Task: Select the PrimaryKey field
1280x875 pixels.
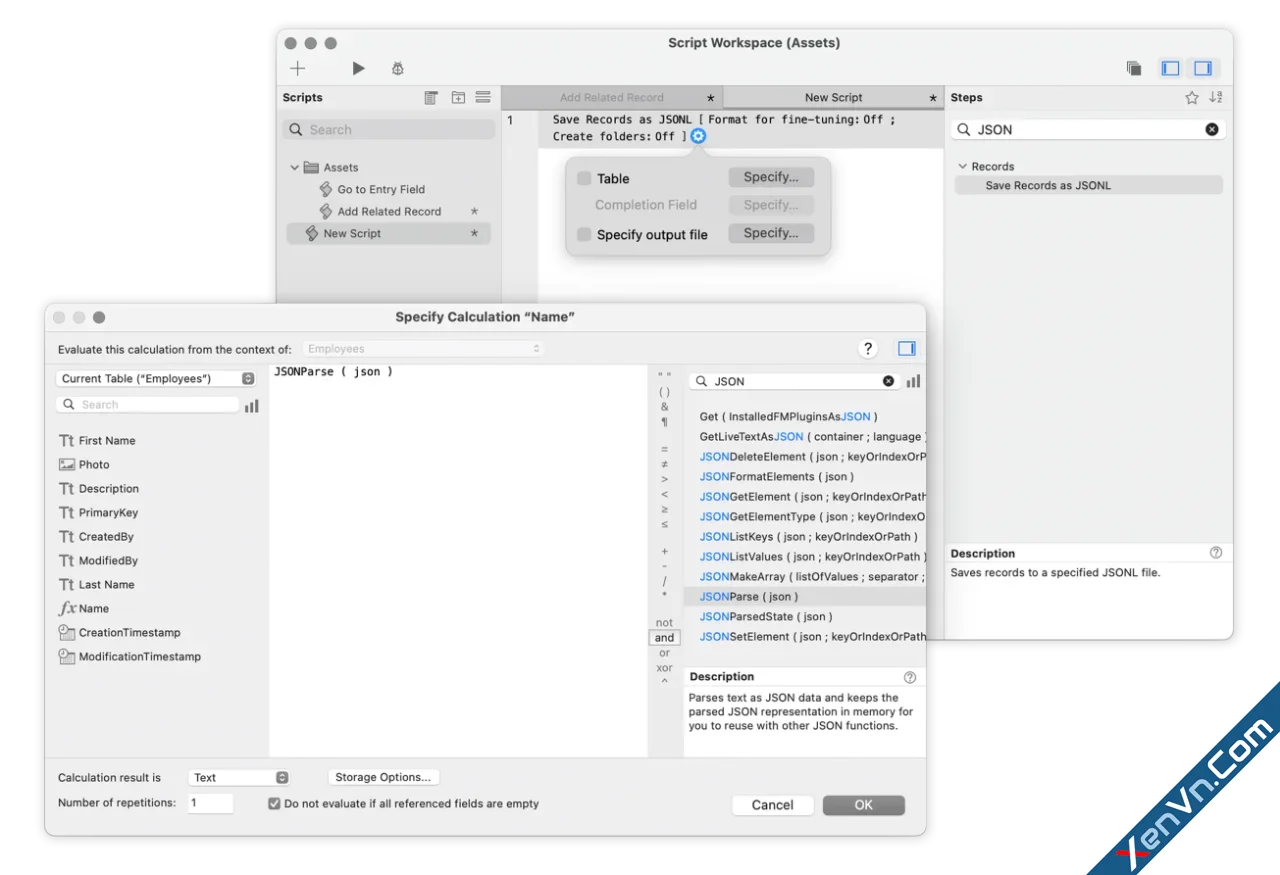Action: point(98,512)
